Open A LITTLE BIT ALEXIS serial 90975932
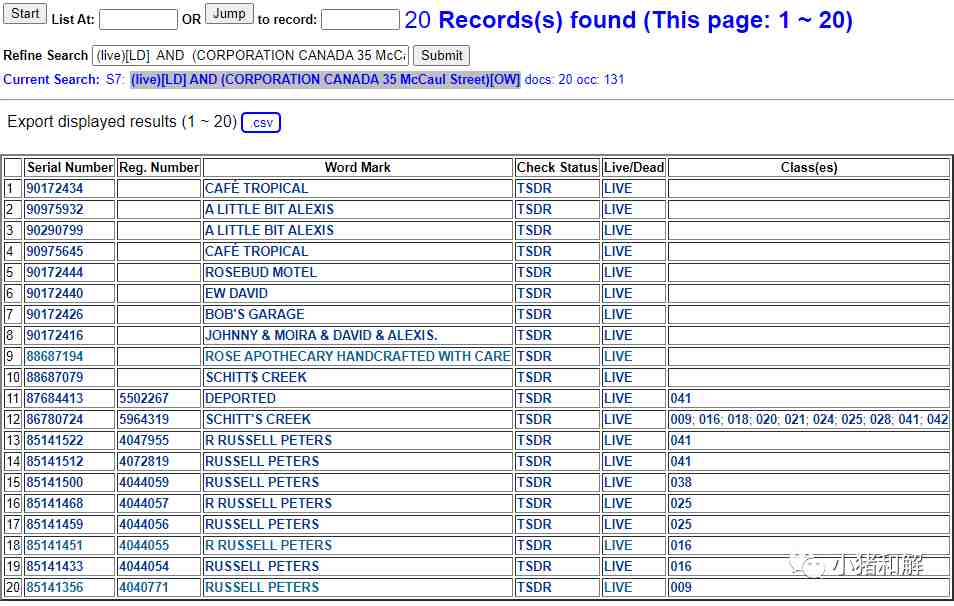The height and width of the screenshot is (606, 954). coord(55,209)
